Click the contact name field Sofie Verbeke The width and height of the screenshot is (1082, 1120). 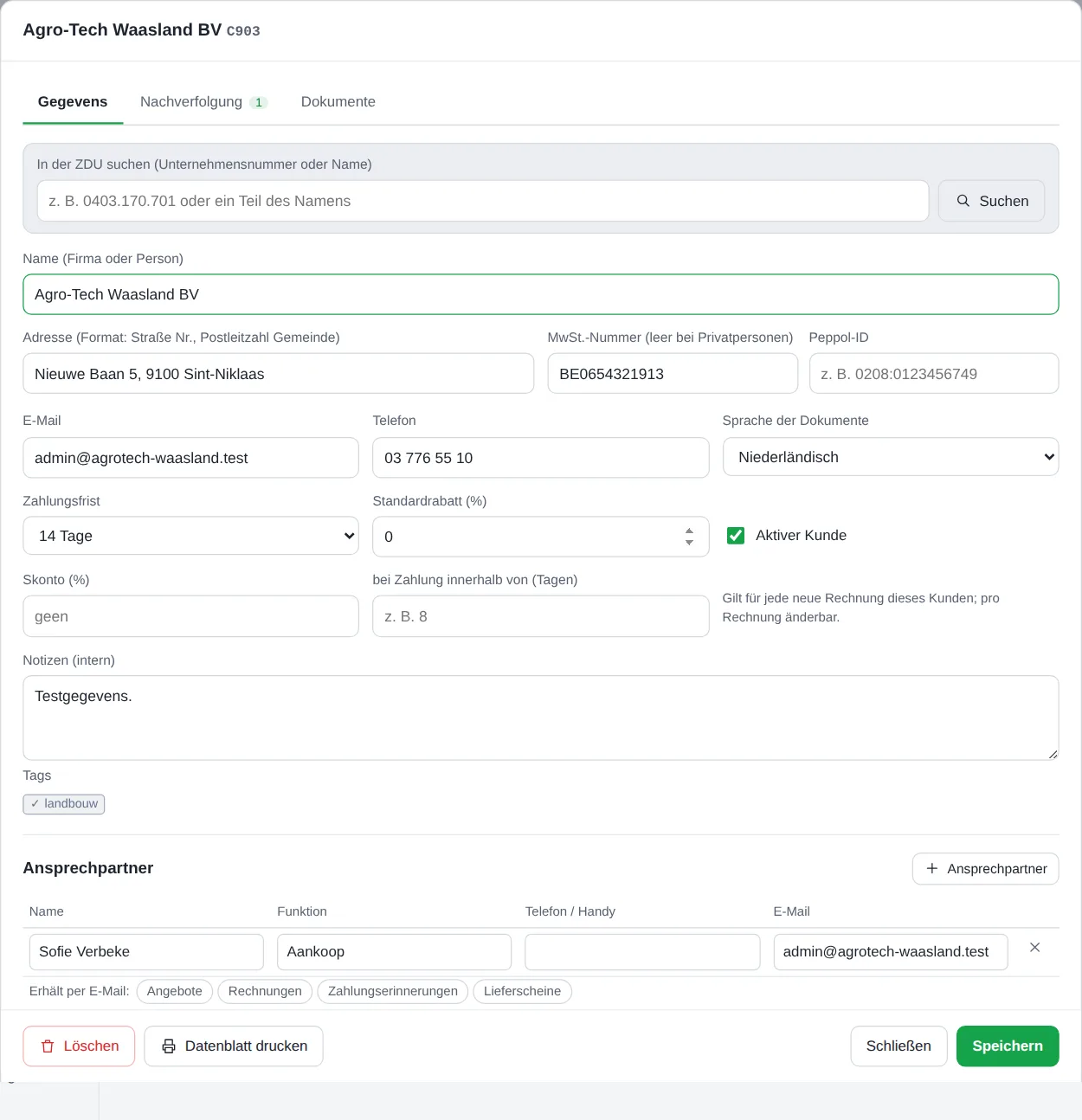146,952
